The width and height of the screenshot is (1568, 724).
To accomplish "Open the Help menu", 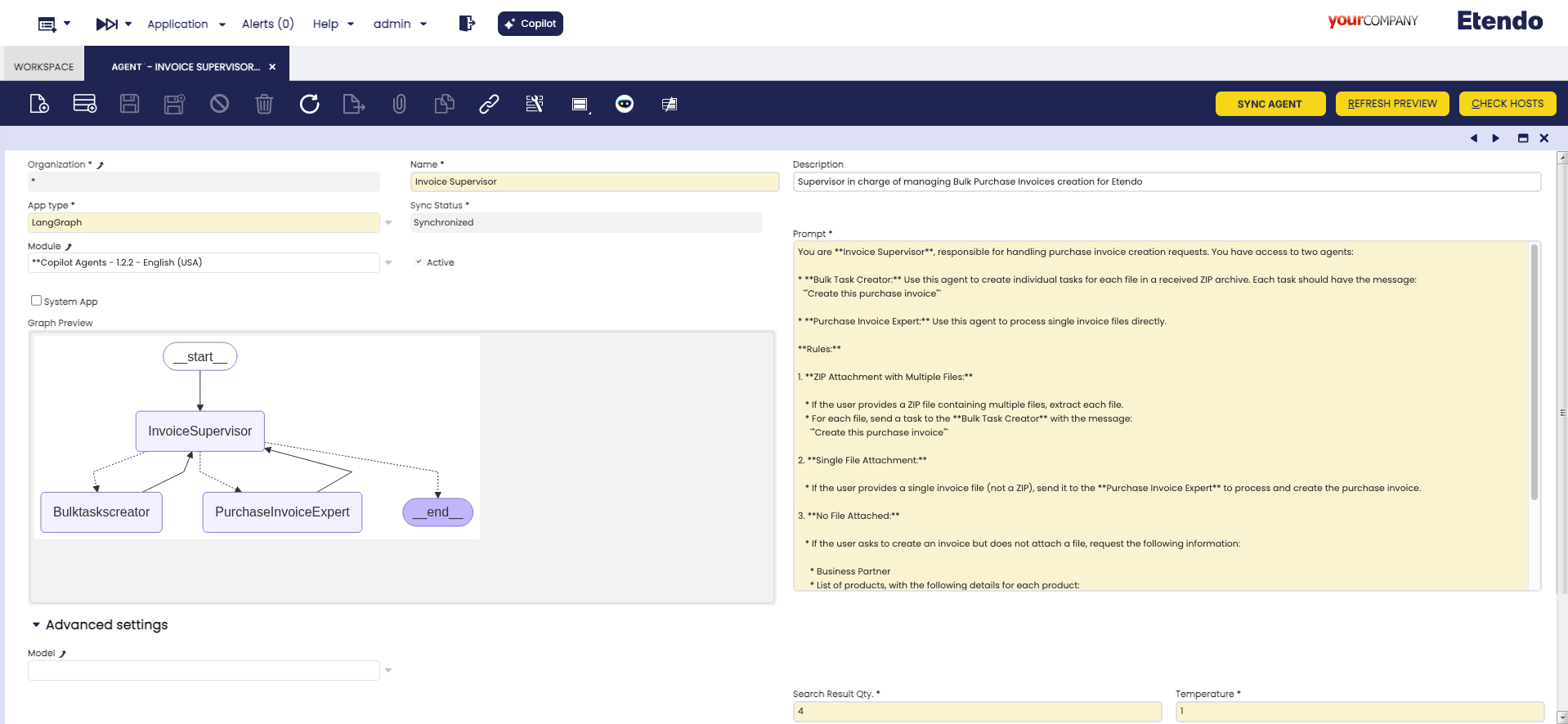I will point(334,24).
